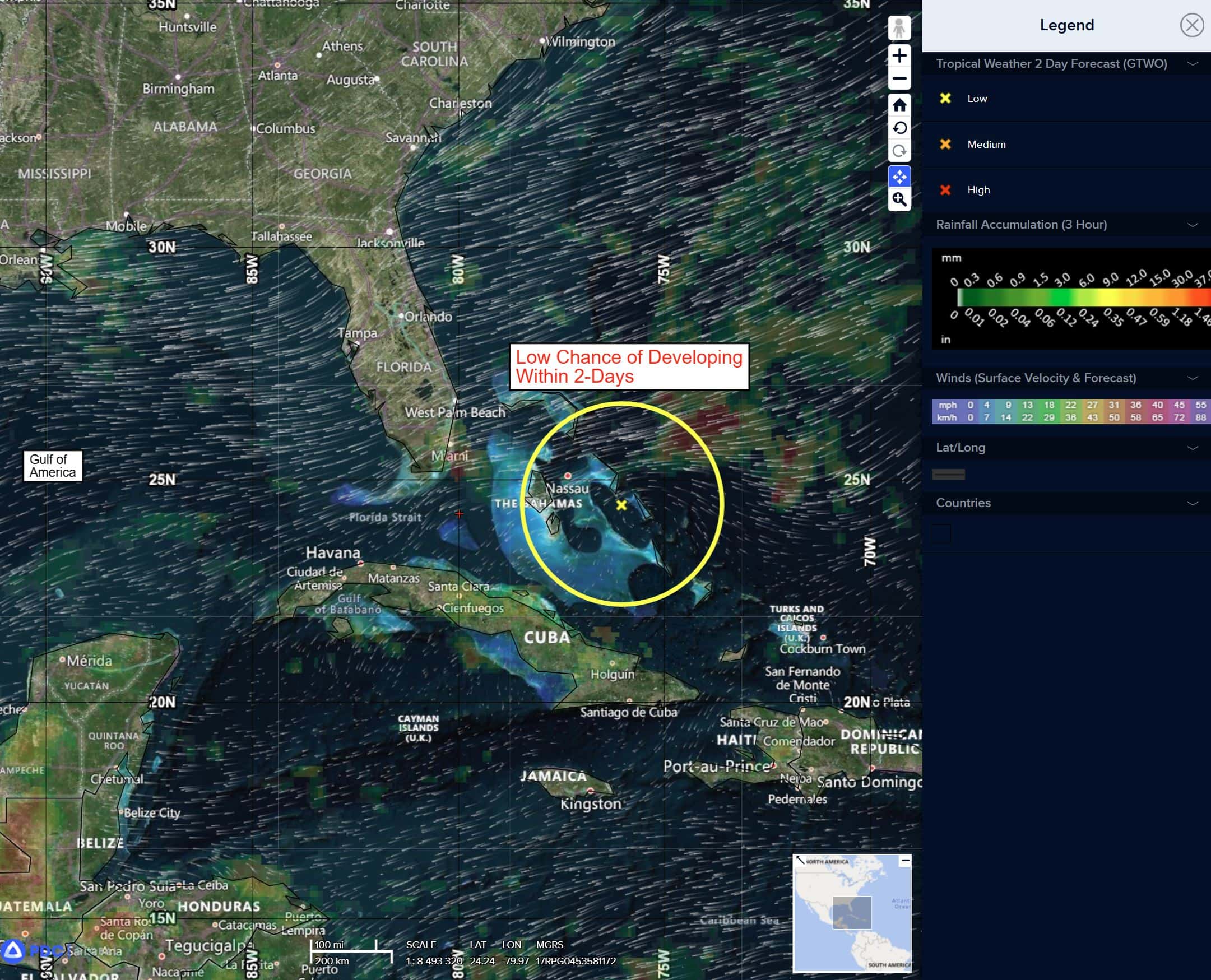
Task: Collapse the Winds Surface Velocity section
Action: click(x=1193, y=378)
